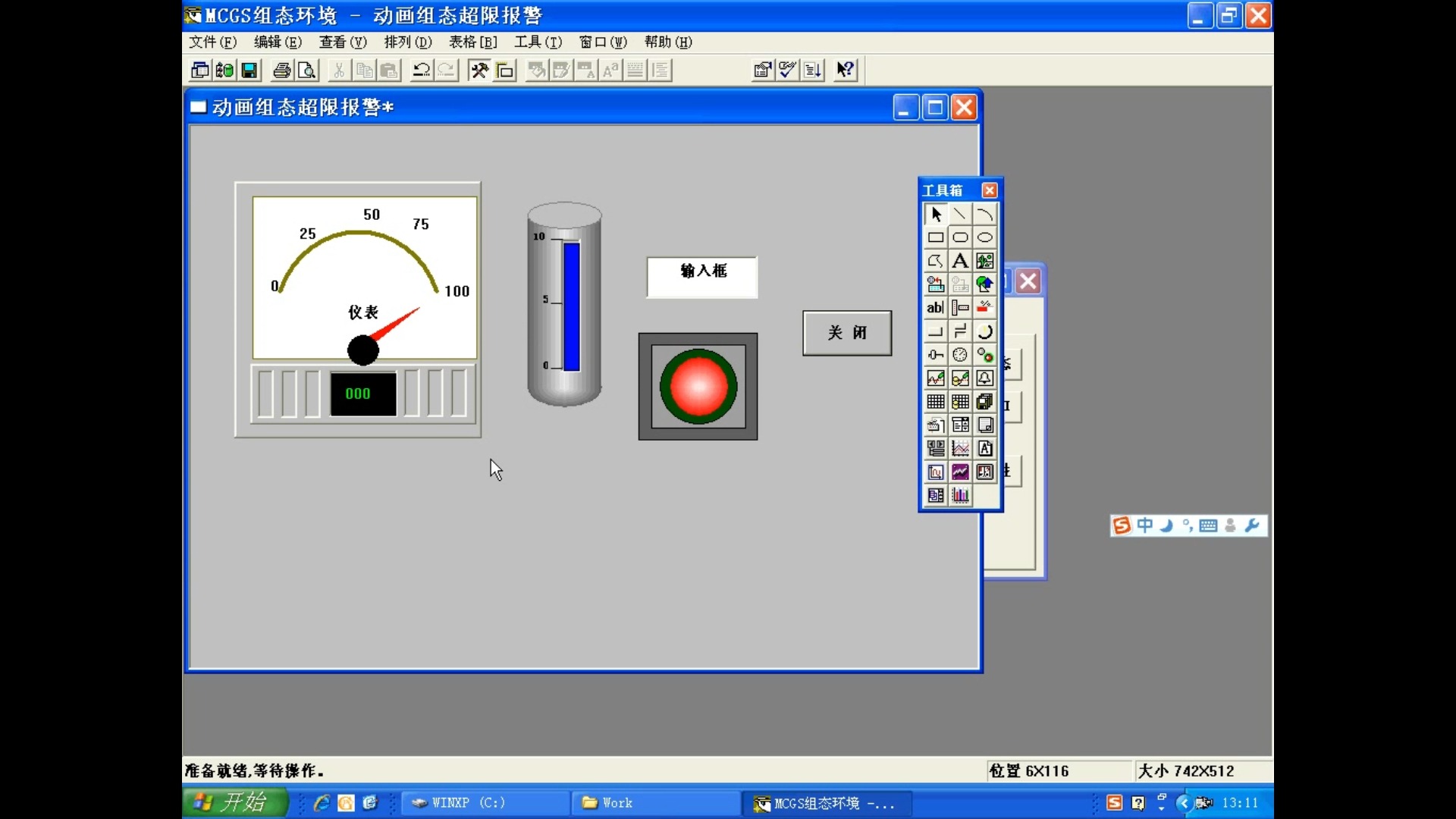The height and width of the screenshot is (819, 1456).
Task: Choose the input box 'ab|' tool
Action: click(x=936, y=308)
